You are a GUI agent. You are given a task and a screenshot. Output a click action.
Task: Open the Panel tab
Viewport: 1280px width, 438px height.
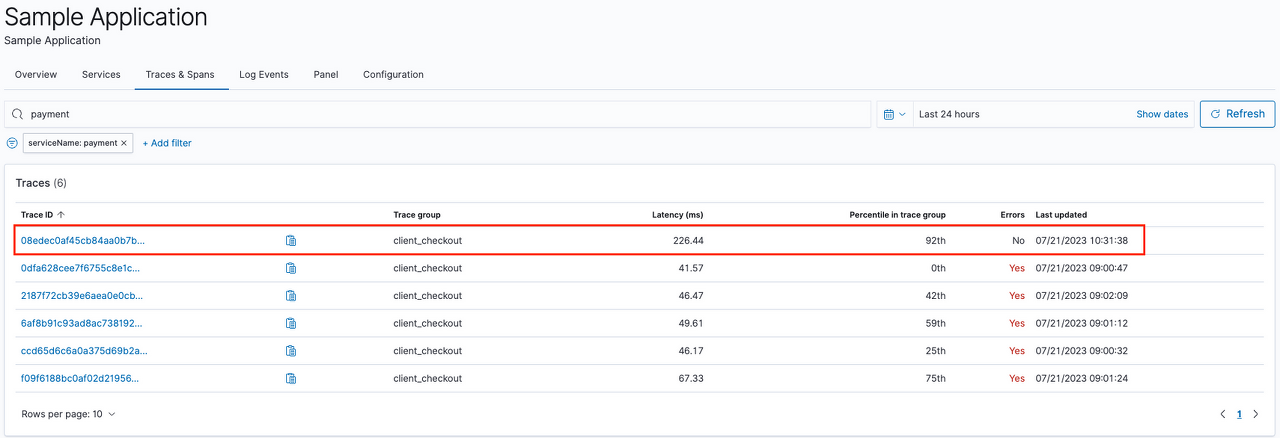tap(326, 75)
